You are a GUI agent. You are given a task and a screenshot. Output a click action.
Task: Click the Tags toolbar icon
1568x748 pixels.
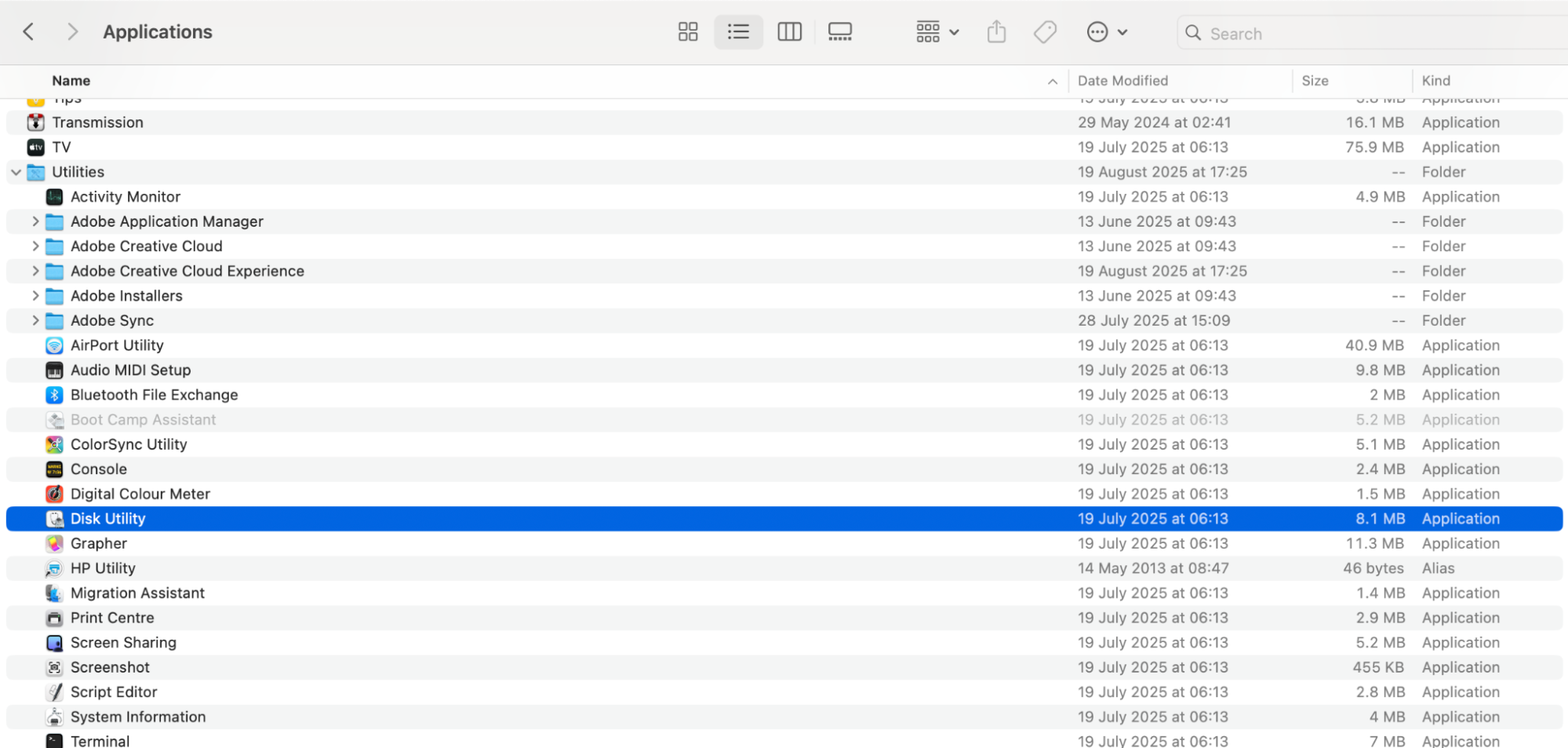[x=1045, y=32]
